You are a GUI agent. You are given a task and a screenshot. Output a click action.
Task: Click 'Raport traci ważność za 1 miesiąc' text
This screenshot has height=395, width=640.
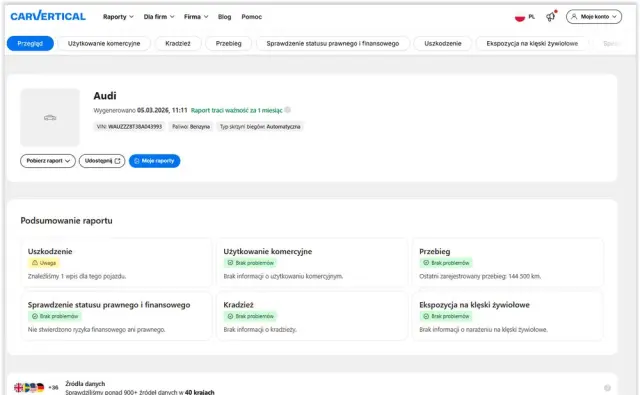pos(237,110)
